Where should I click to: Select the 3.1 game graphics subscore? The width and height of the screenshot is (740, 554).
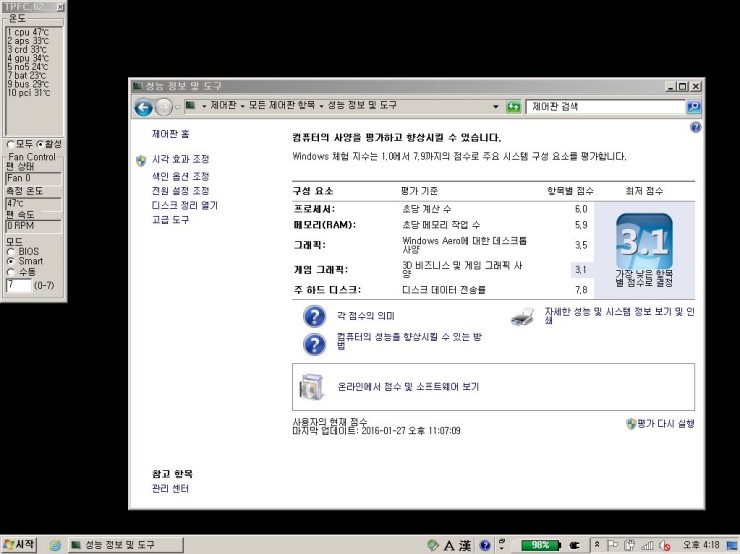coord(580,270)
